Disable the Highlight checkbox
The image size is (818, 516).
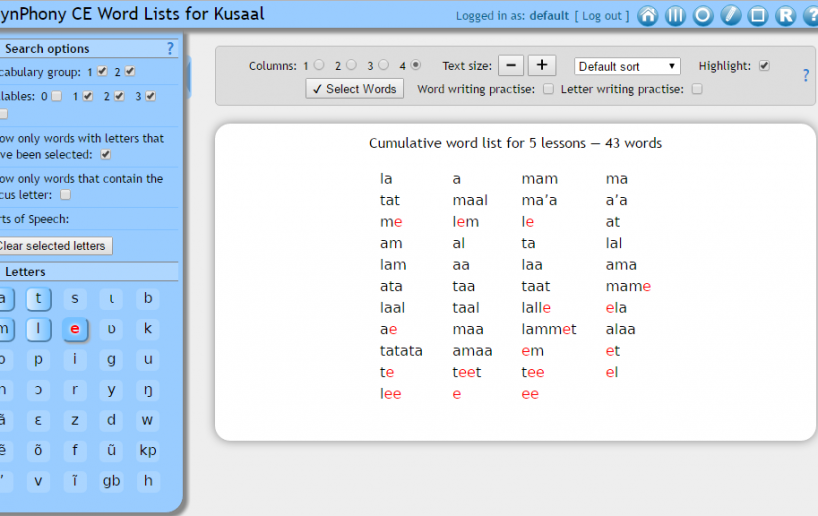pos(765,66)
